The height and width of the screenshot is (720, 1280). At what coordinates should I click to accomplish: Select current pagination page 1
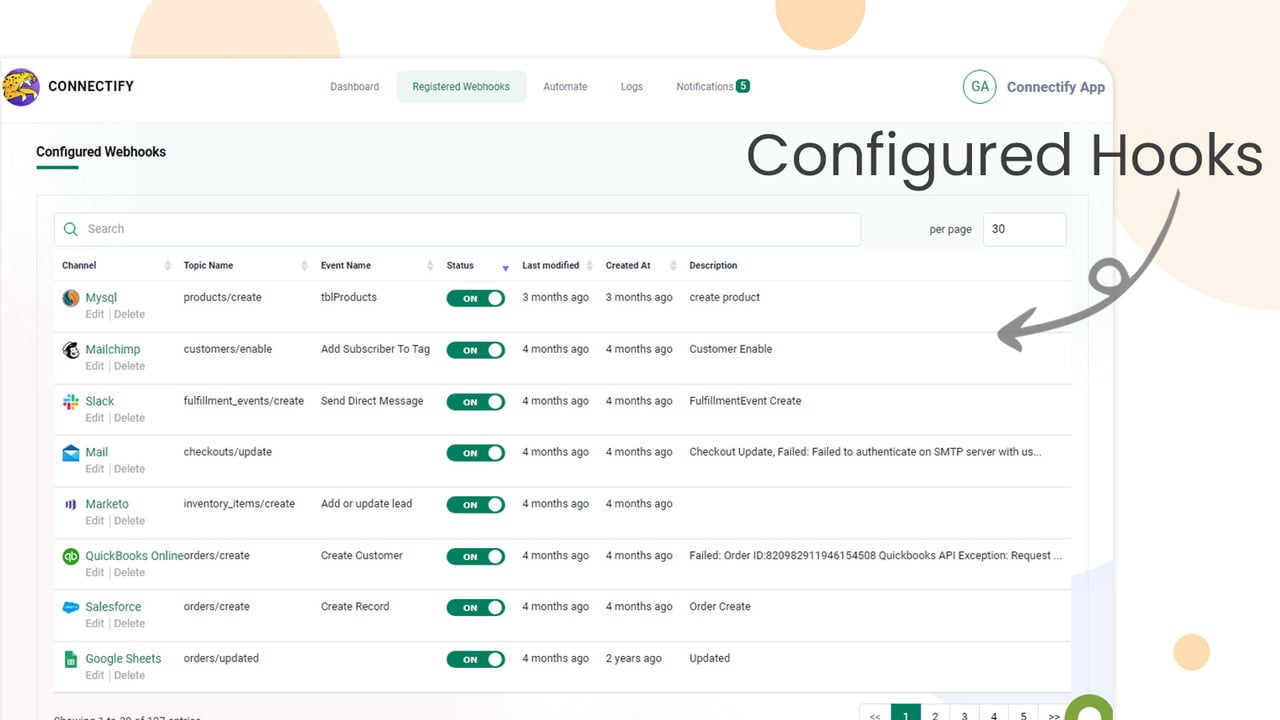pyautogui.click(x=906, y=714)
